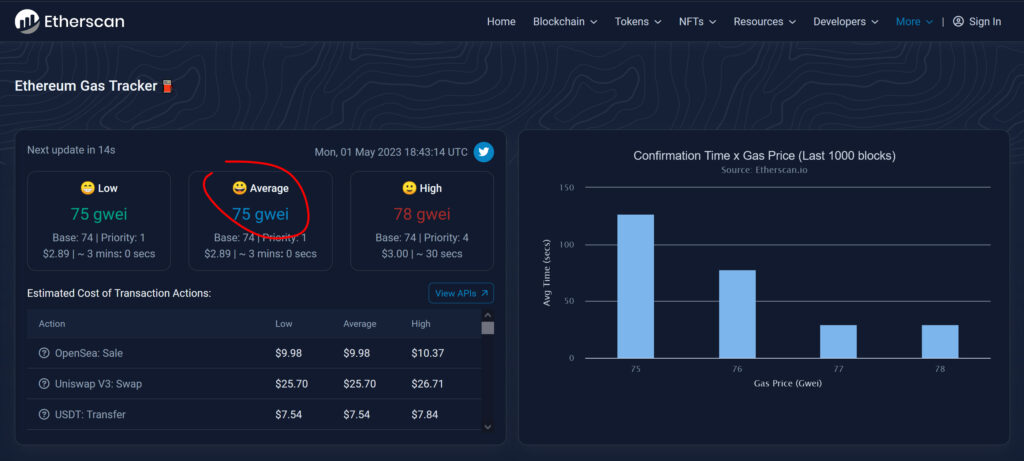
Task: Click the Twitter bird icon
Action: 484,152
